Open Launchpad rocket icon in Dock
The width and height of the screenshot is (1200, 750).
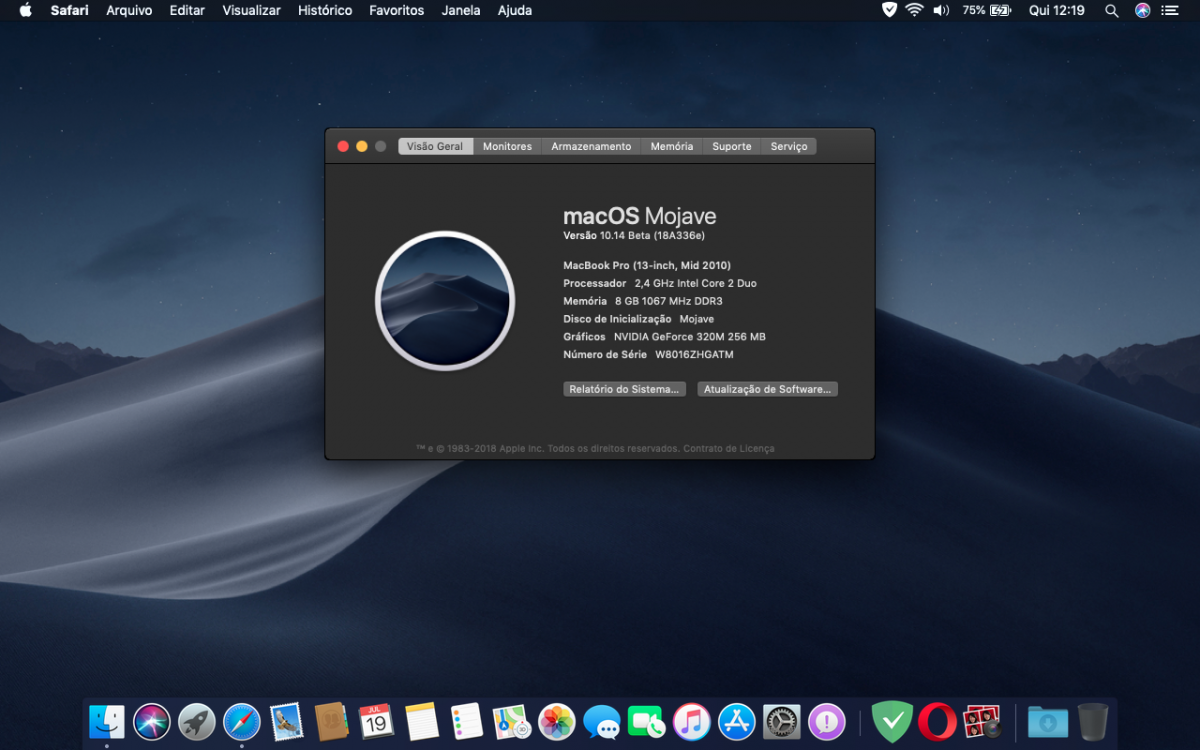pyautogui.click(x=197, y=721)
